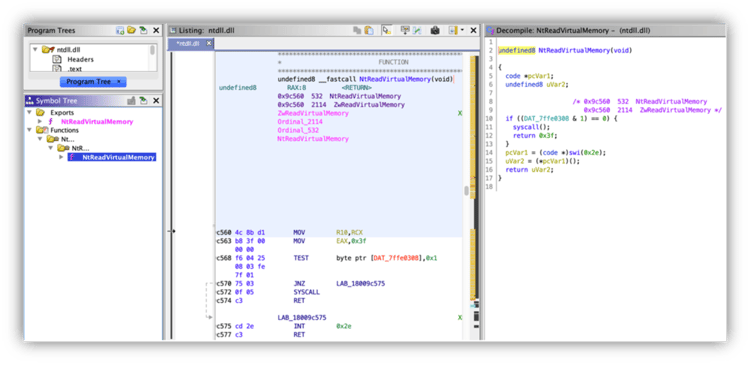Image resolution: width=750 pixels, height=365 pixels.
Task: Select pink NtReadVirtualMemory under Exports
Action: (97, 122)
